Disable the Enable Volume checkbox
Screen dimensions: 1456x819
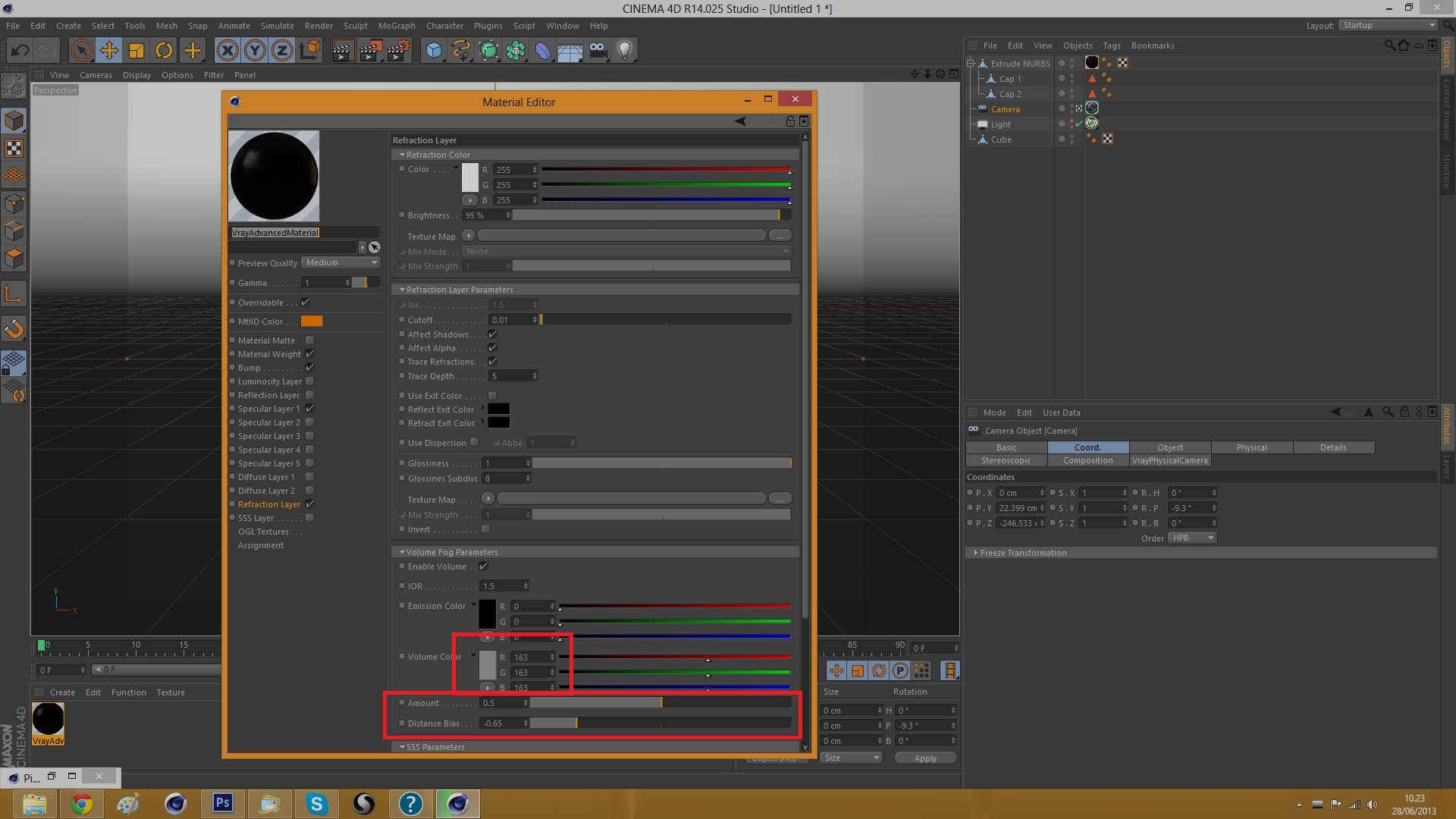(483, 566)
